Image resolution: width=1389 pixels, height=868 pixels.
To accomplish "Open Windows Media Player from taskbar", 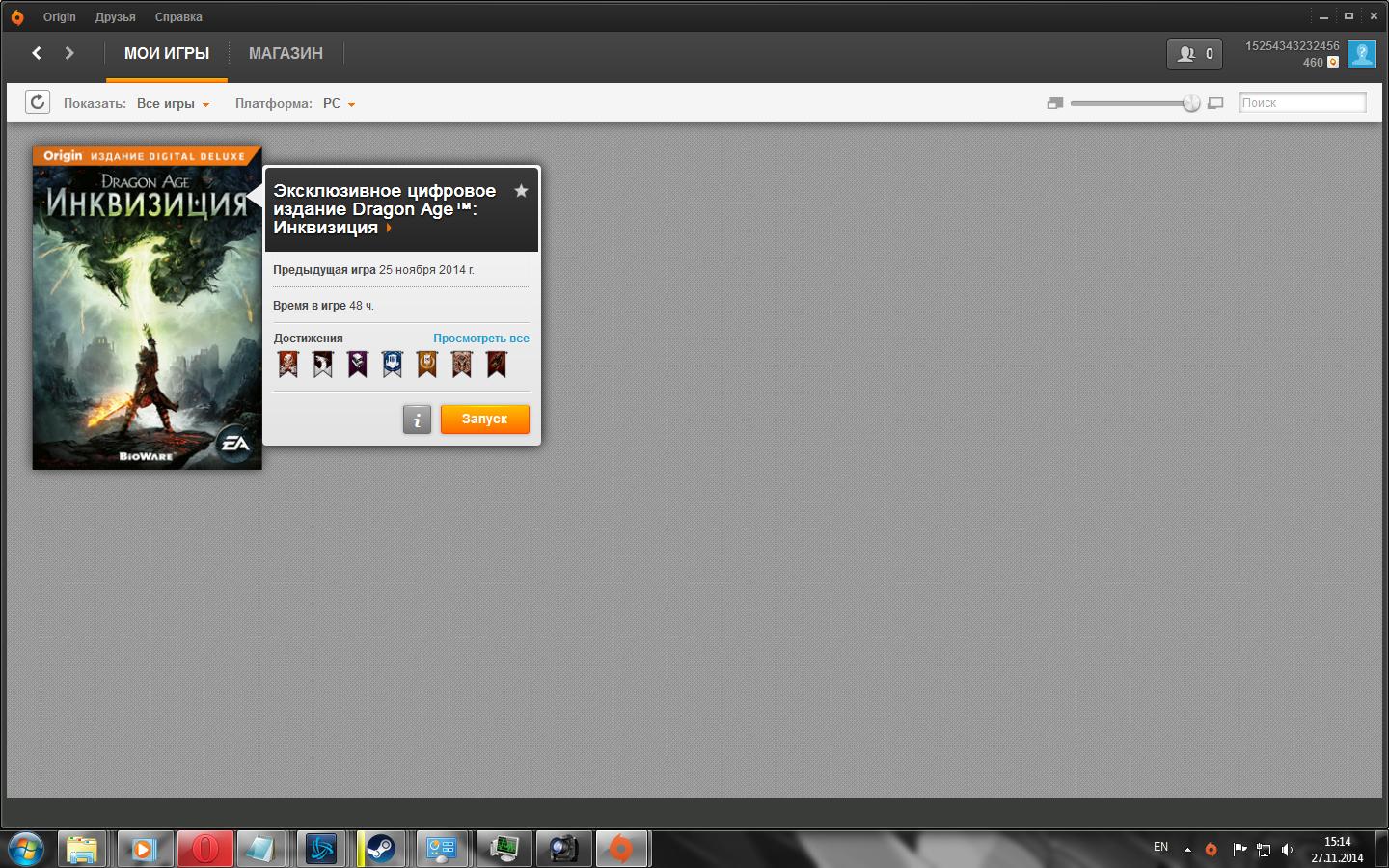I will (144, 849).
